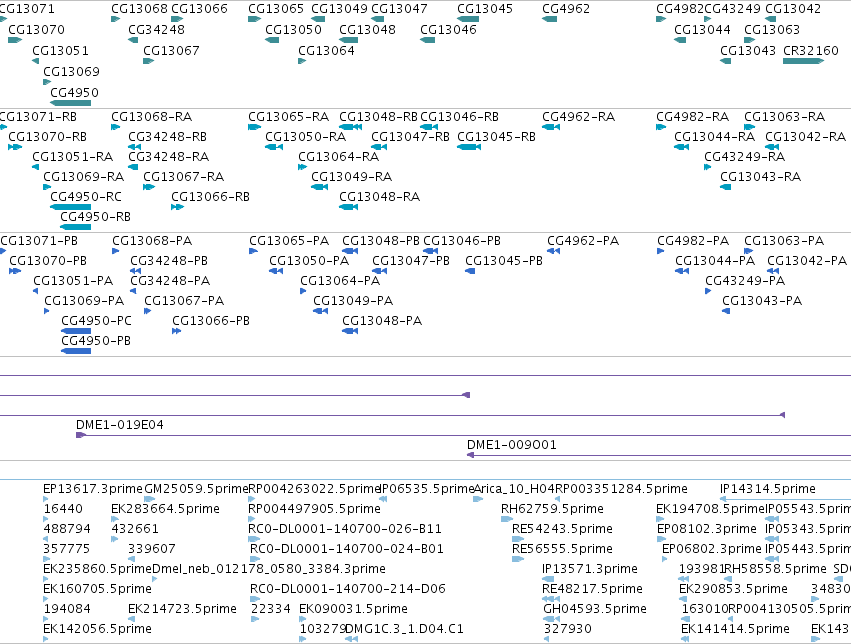Select the CG13045 gene arrow

pos(468,19)
